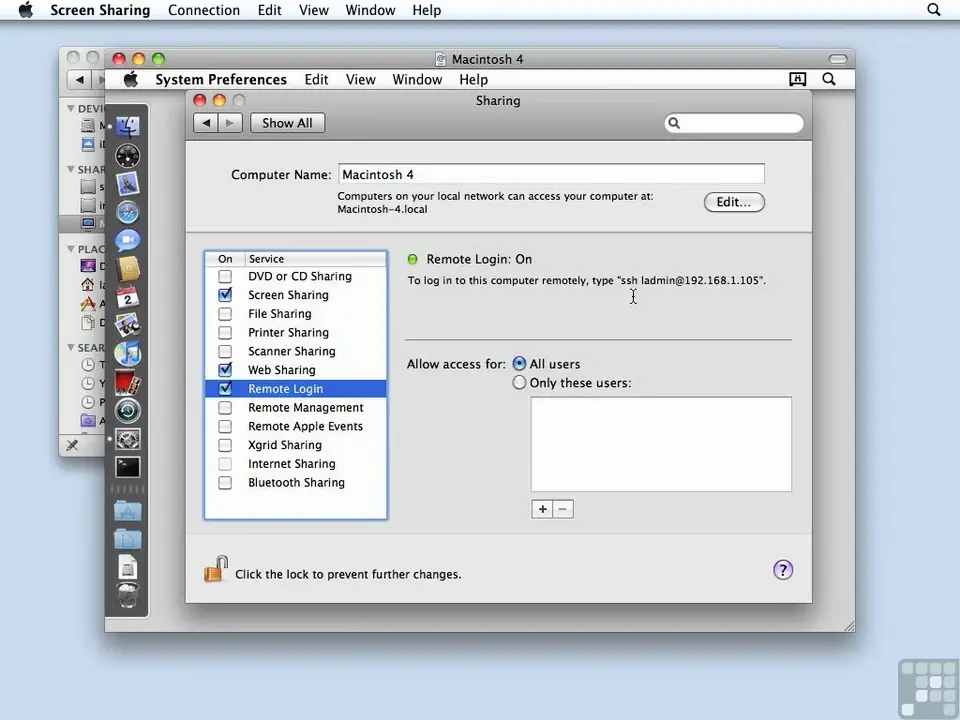This screenshot has width=960, height=720.
Task: Open Mail from the Dock
Action: point(128,184)
